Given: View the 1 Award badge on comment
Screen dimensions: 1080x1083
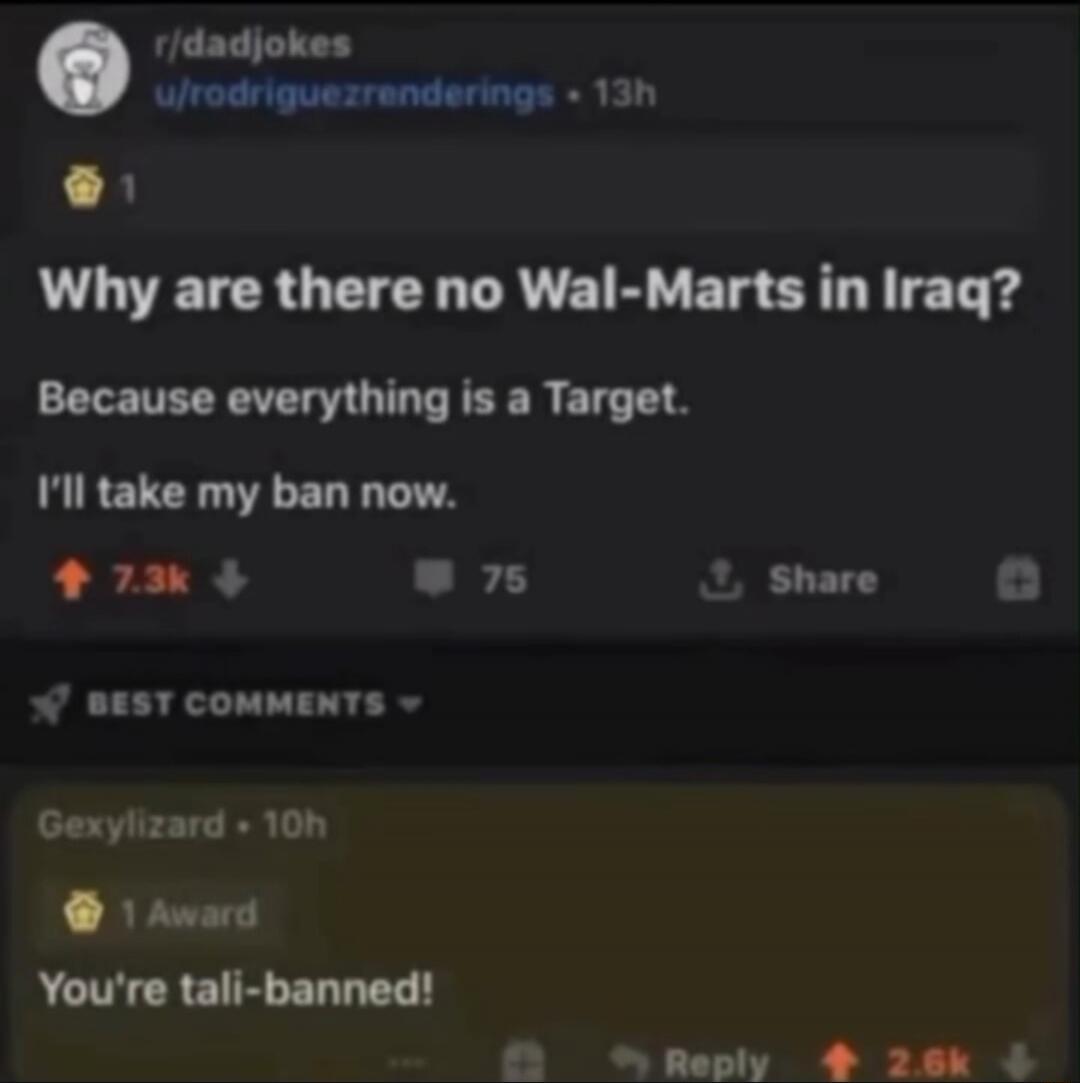Looking at the screenshot, I should click(x=160, y=913).
